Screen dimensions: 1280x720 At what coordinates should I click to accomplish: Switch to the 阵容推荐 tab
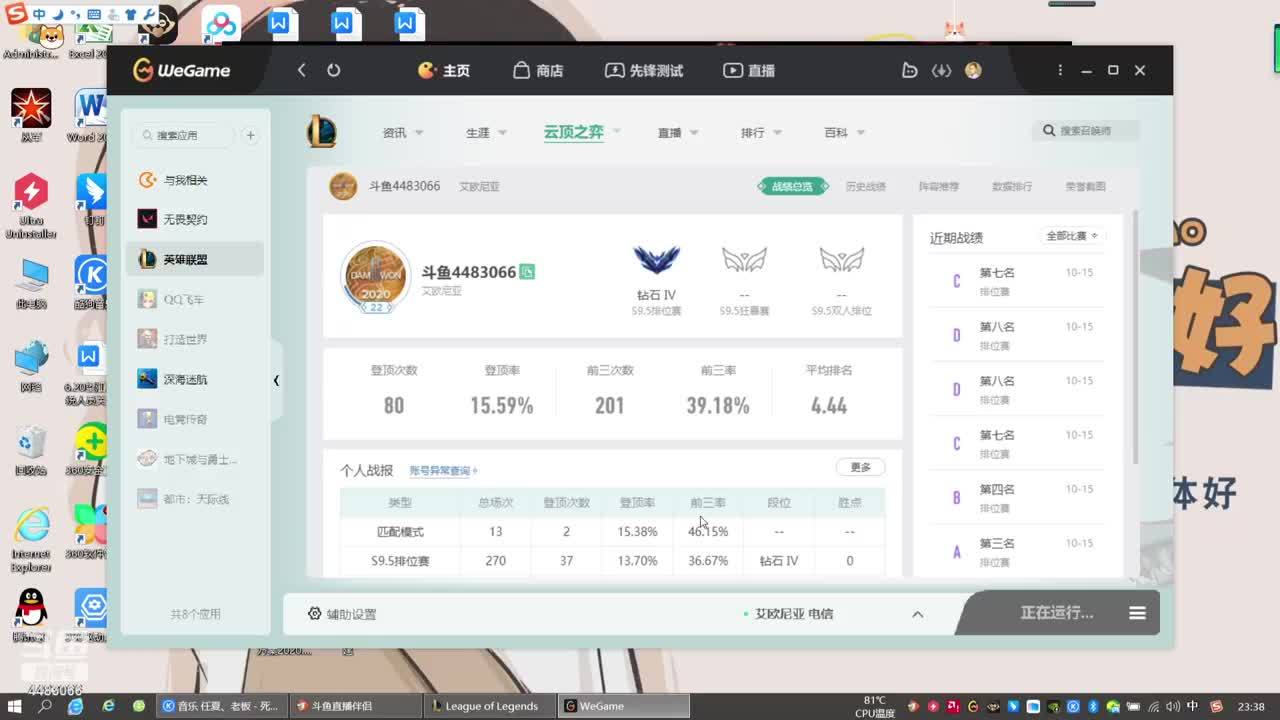click(939, 186)
